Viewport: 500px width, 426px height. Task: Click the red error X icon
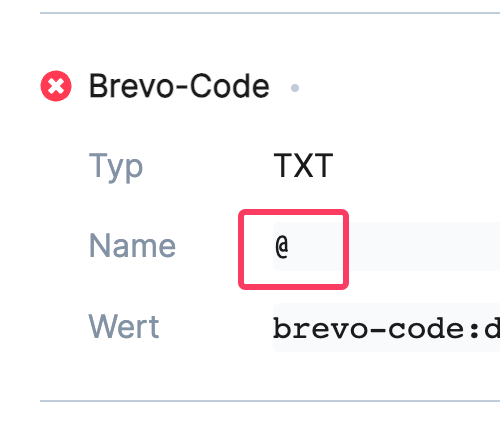pyautogui.click(x=56, y=86)
